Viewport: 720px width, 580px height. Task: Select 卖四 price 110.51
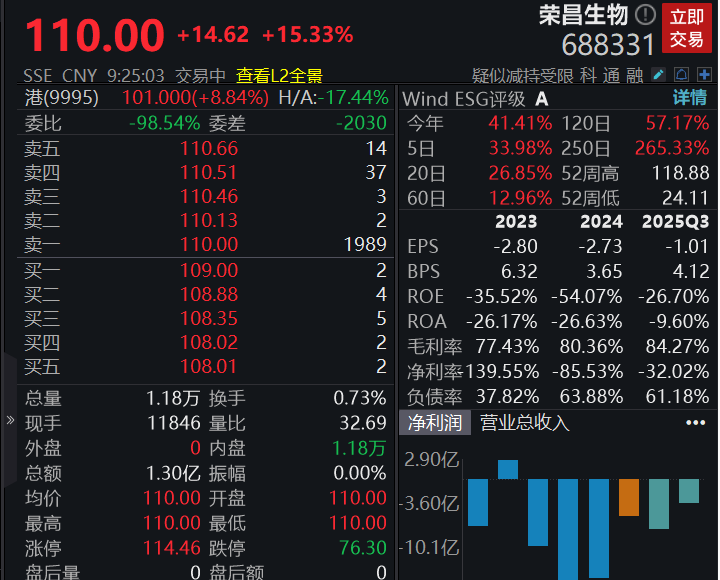coord(208,173)
